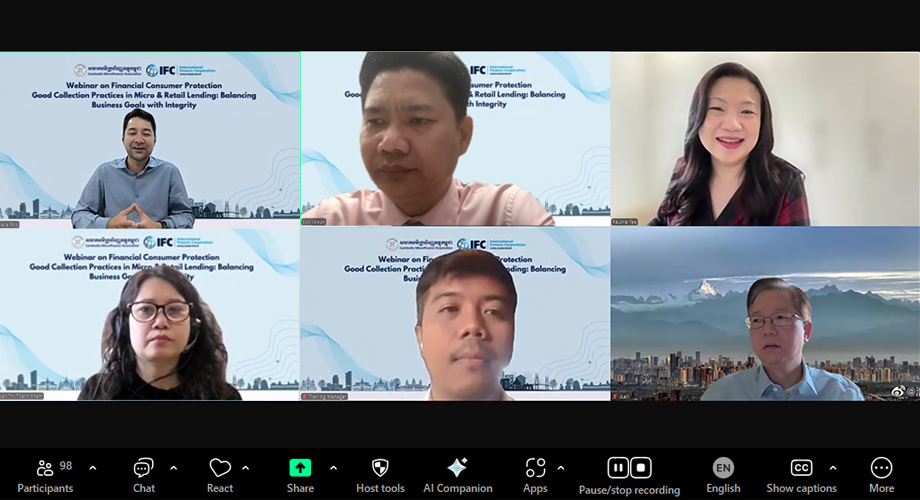Image resolution: width=920 pixels, height=500 pixels.
Task: Open the Participants panel
Action: pos(45,474)
